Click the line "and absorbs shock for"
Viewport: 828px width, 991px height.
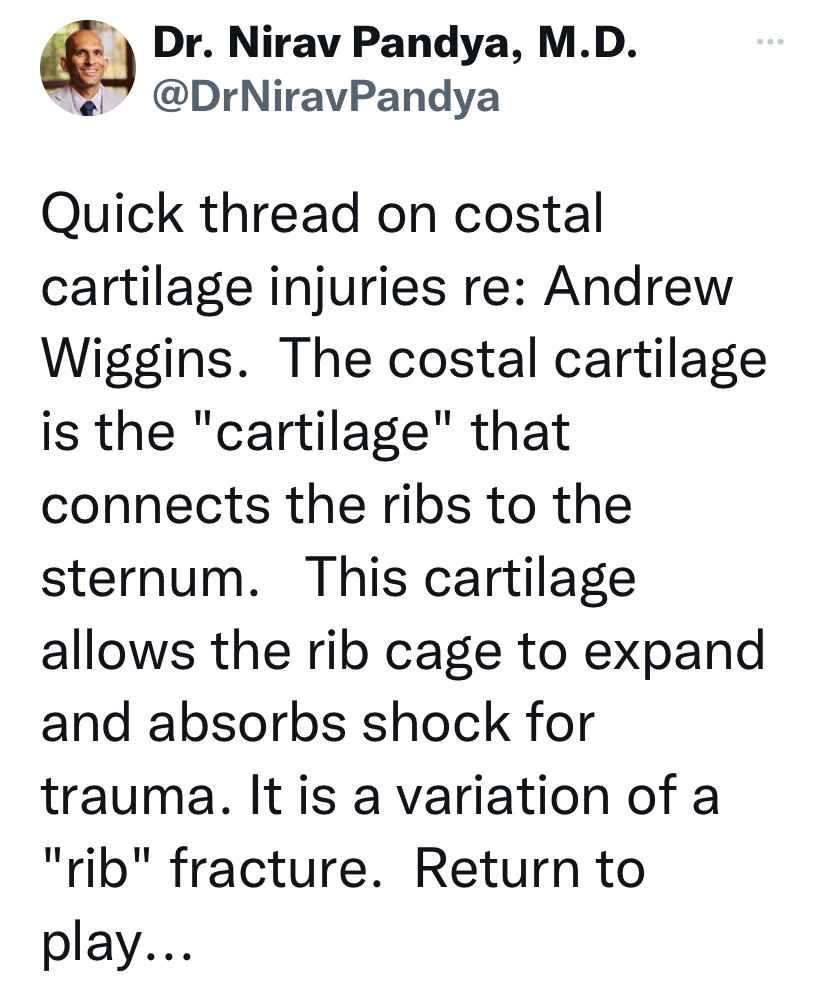click(x=318, y=724)
